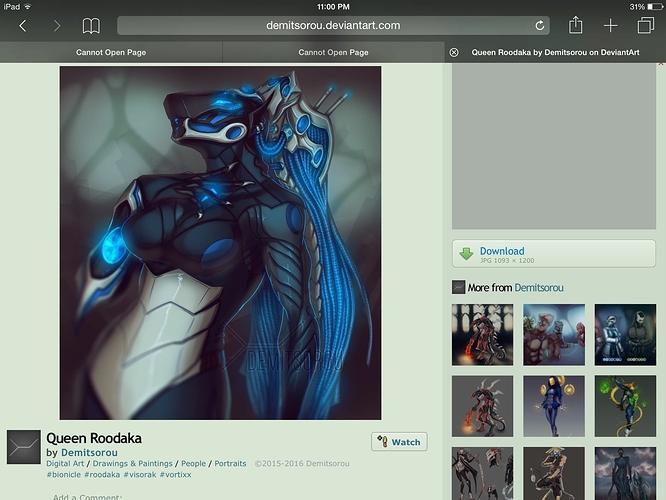
Task: Open the People category link
Action: point(193,463)
